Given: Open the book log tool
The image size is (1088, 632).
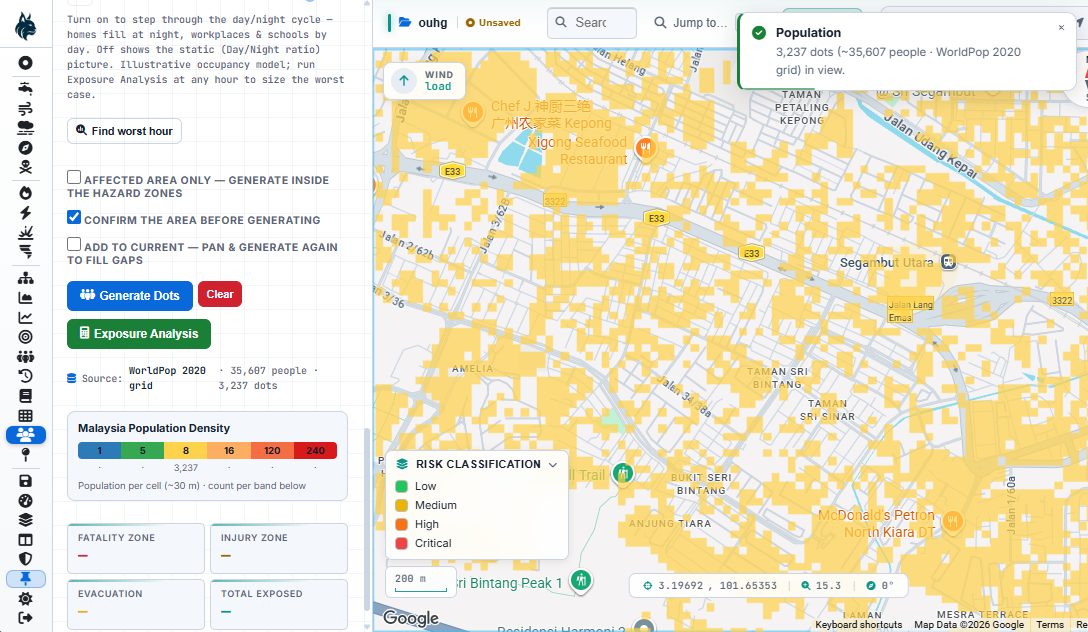Looking at the screenshot, I should tap(26, 396).
